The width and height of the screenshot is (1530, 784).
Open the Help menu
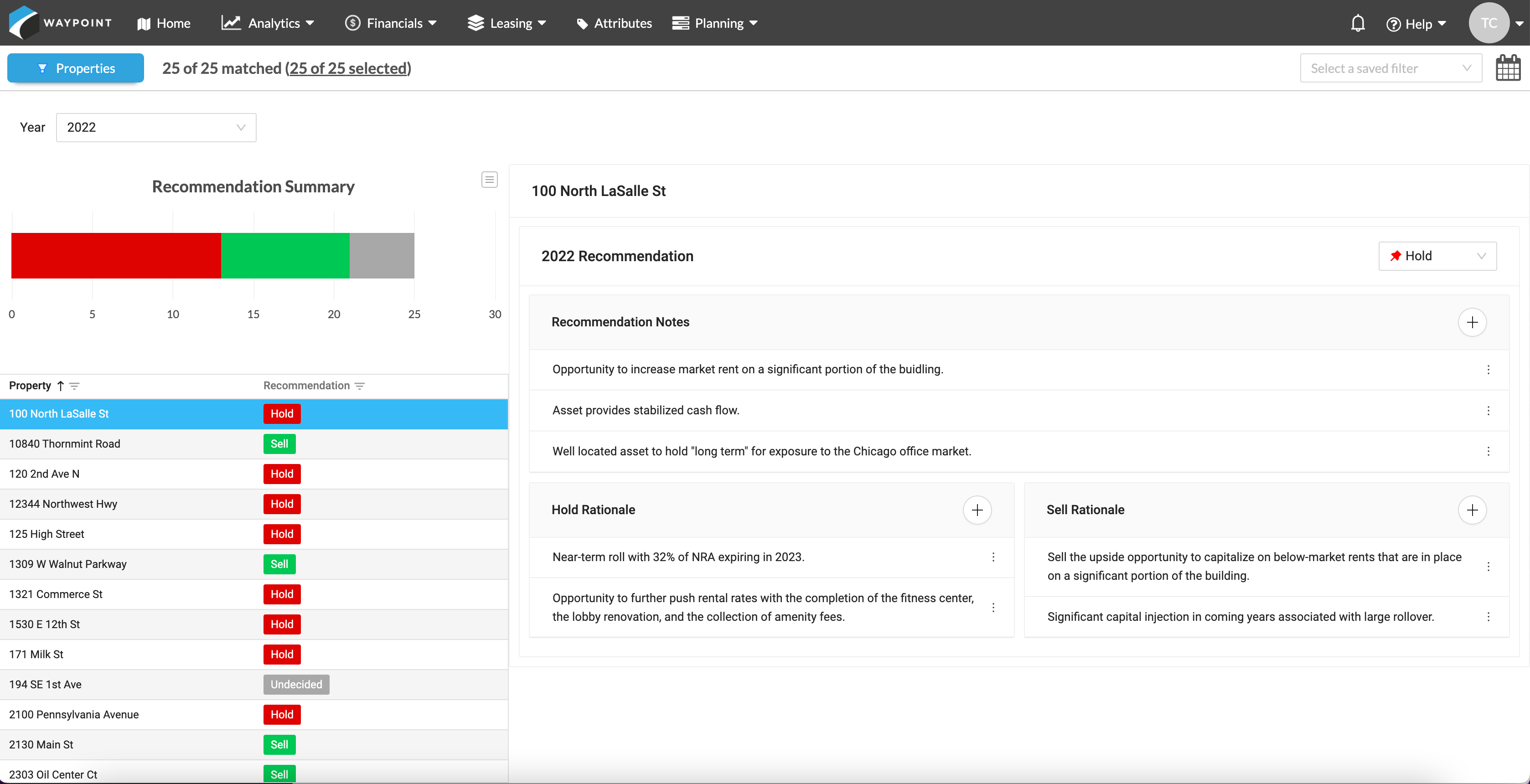click(1416, 24)
